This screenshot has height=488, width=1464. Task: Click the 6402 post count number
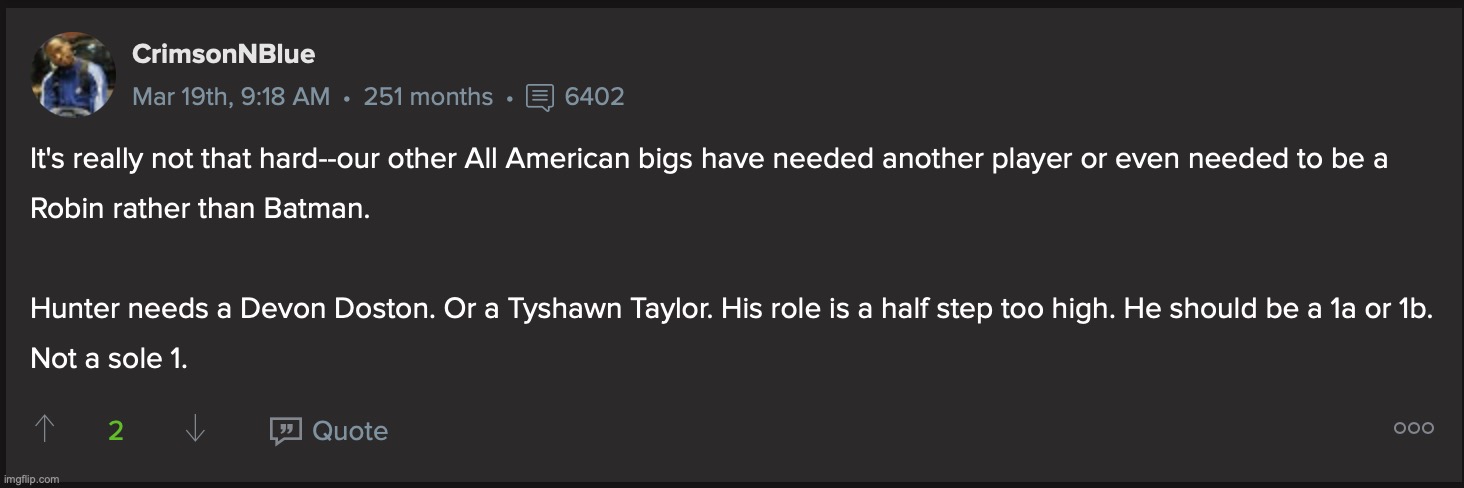[x=594, y=97]
